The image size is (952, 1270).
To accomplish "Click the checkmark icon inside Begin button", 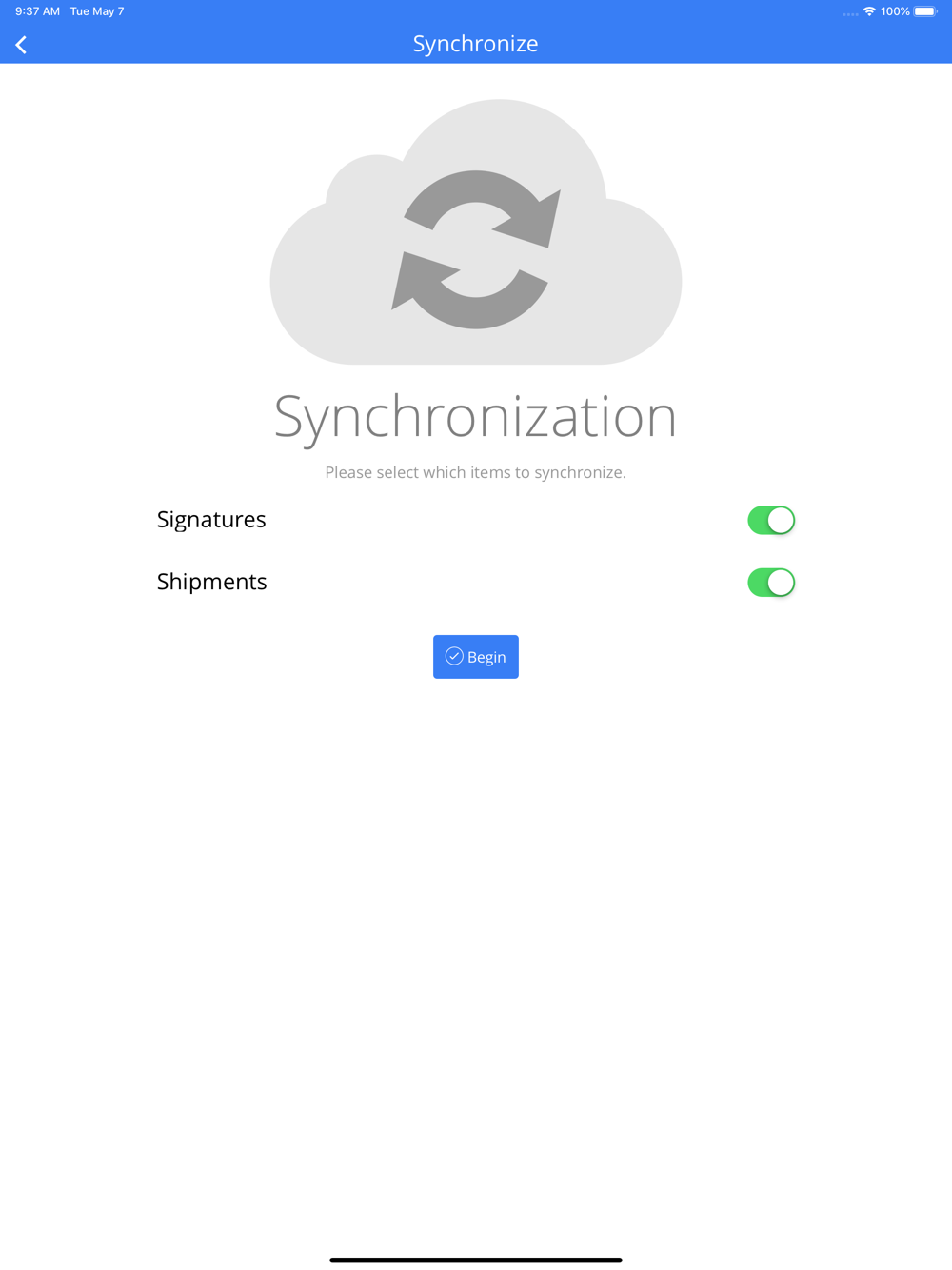I will (x=454, y=656).
